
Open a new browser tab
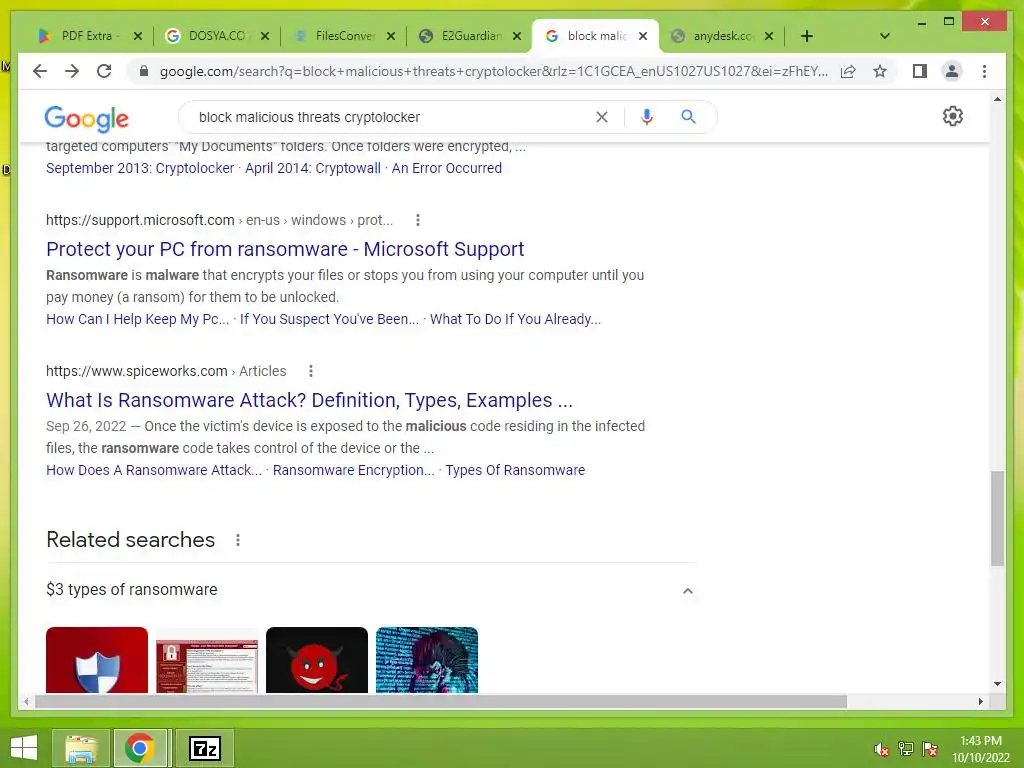click(807, 36)
